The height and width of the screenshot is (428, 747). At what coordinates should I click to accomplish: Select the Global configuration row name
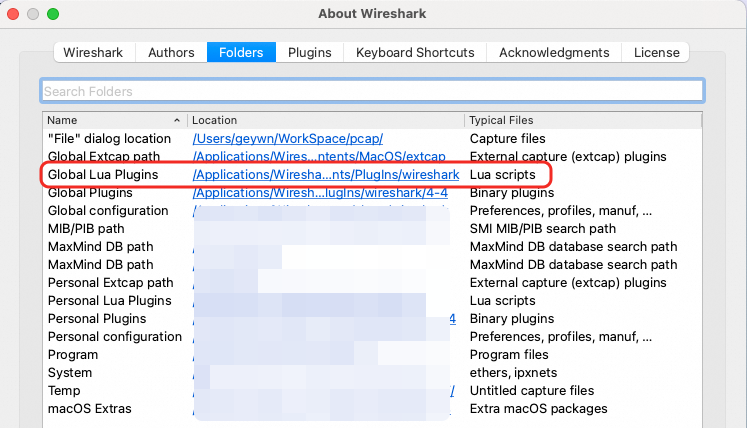(108, 211)
